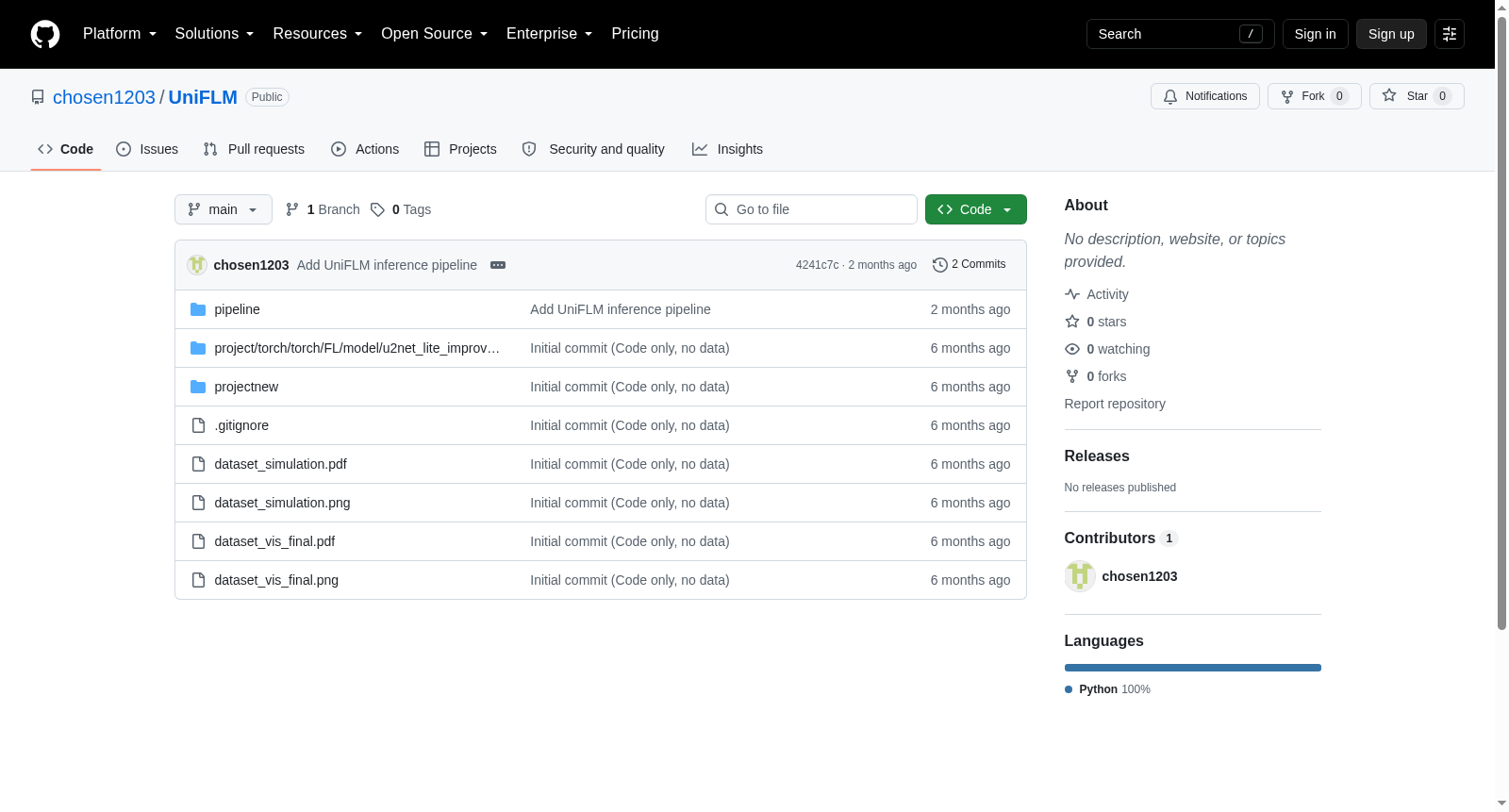This screenshot has height=812, width=1509.
Task: Open the Pricing page link
Action: tap(635, 34)
